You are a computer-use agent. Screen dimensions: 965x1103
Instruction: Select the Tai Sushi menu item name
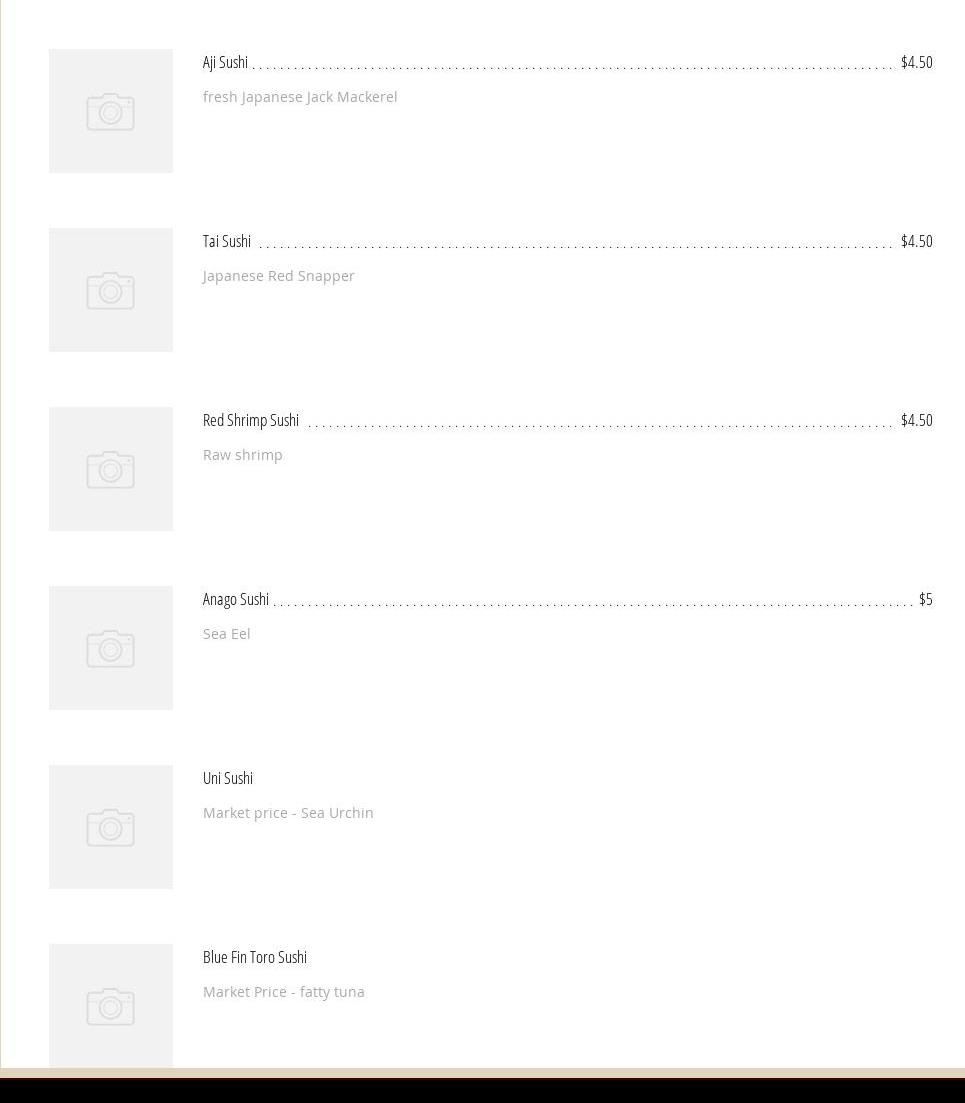pyautogui.click(x=227, y=241)
